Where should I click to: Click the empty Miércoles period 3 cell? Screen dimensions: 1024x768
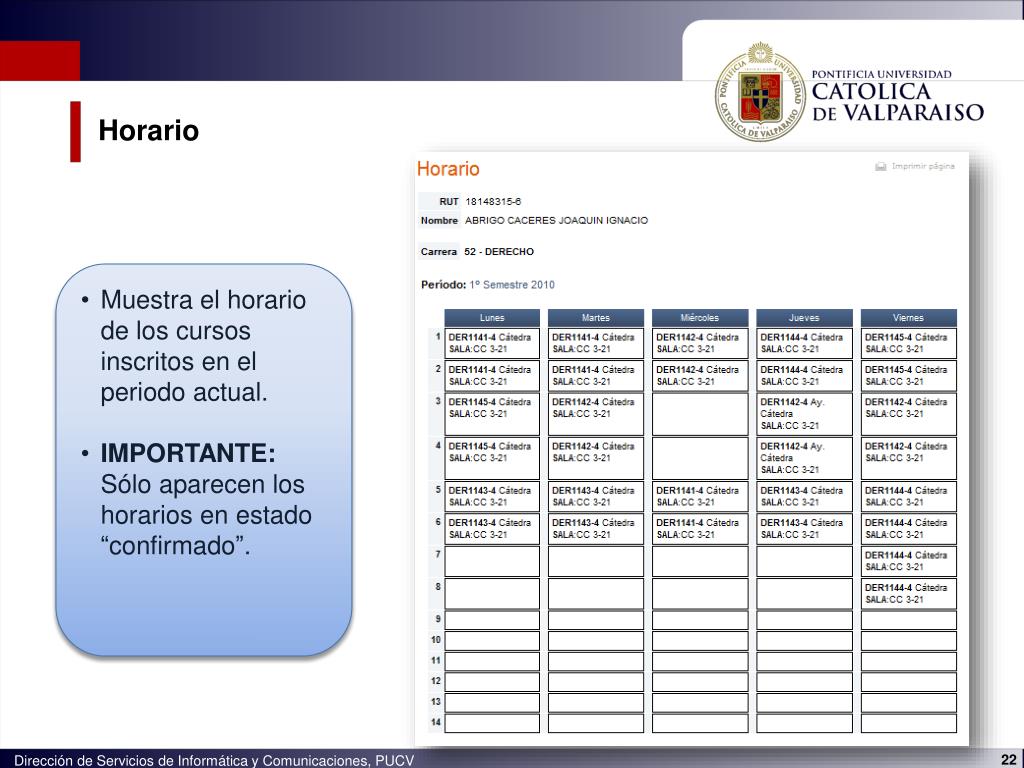point(699,414)
